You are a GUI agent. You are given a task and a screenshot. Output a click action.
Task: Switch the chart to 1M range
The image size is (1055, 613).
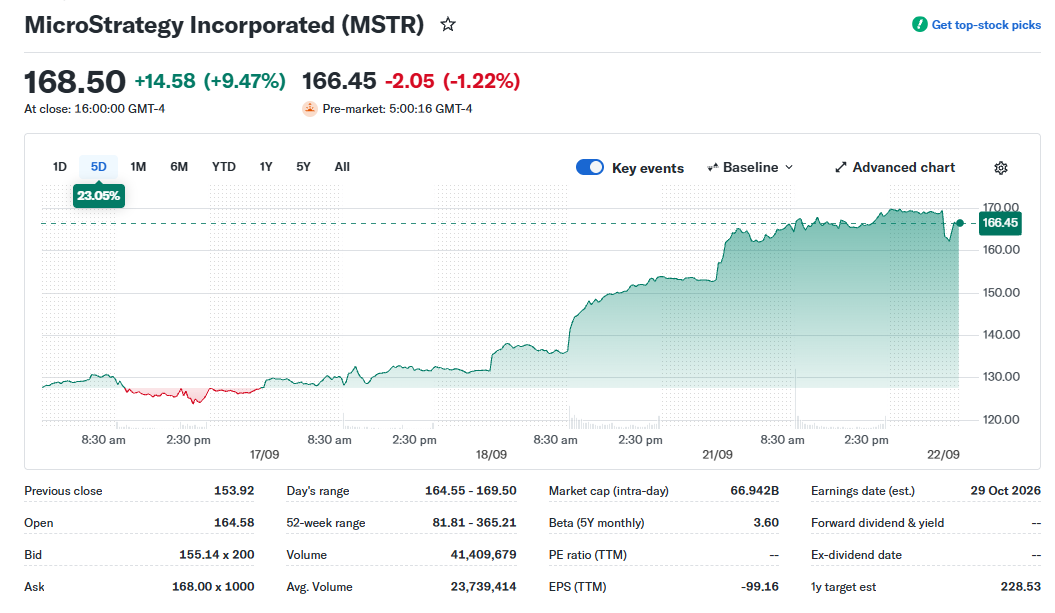click(138, 167)
